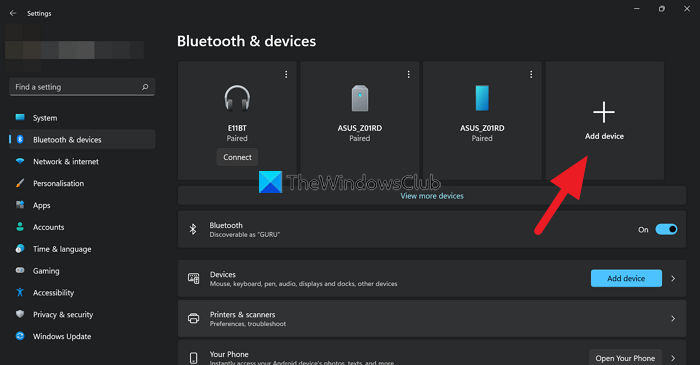Expand the Printers & scanners chevron
This screenshot has height=365, width=700.
(673, 319)
